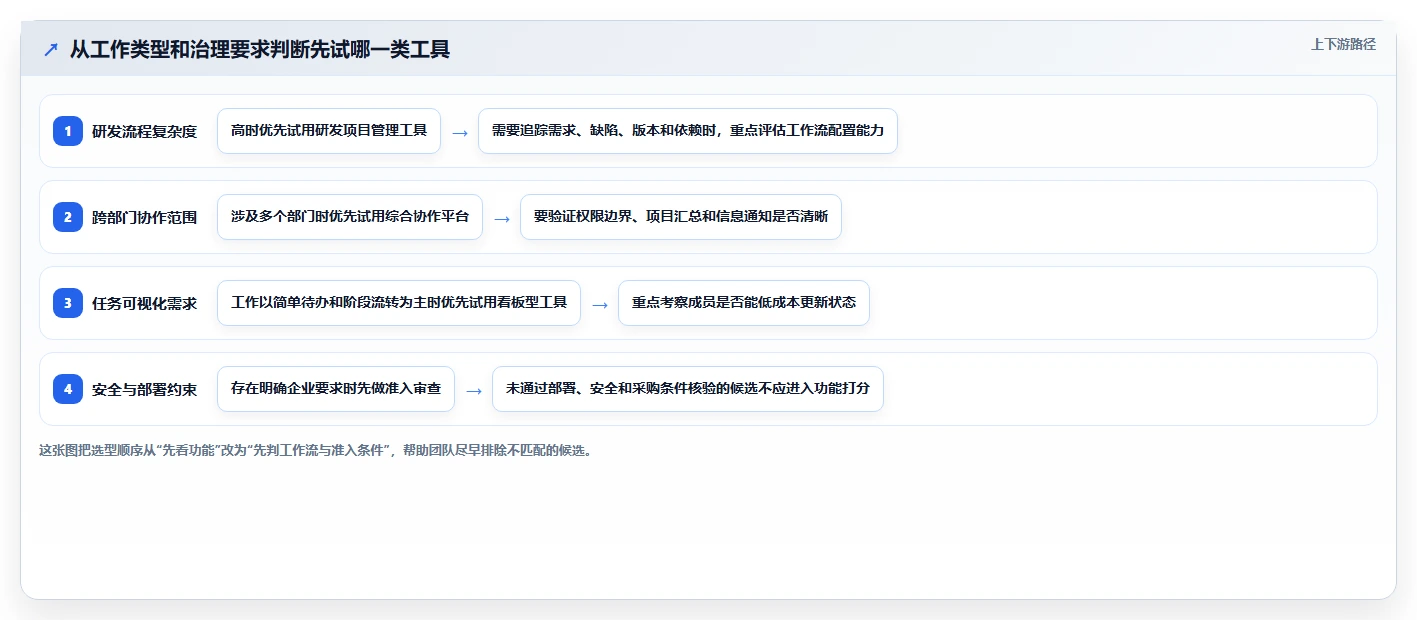The image size is (1417, 620).
Task: Click the arrow after 存在明确企业要求时先做准入审查
Action: click(474, 390)
